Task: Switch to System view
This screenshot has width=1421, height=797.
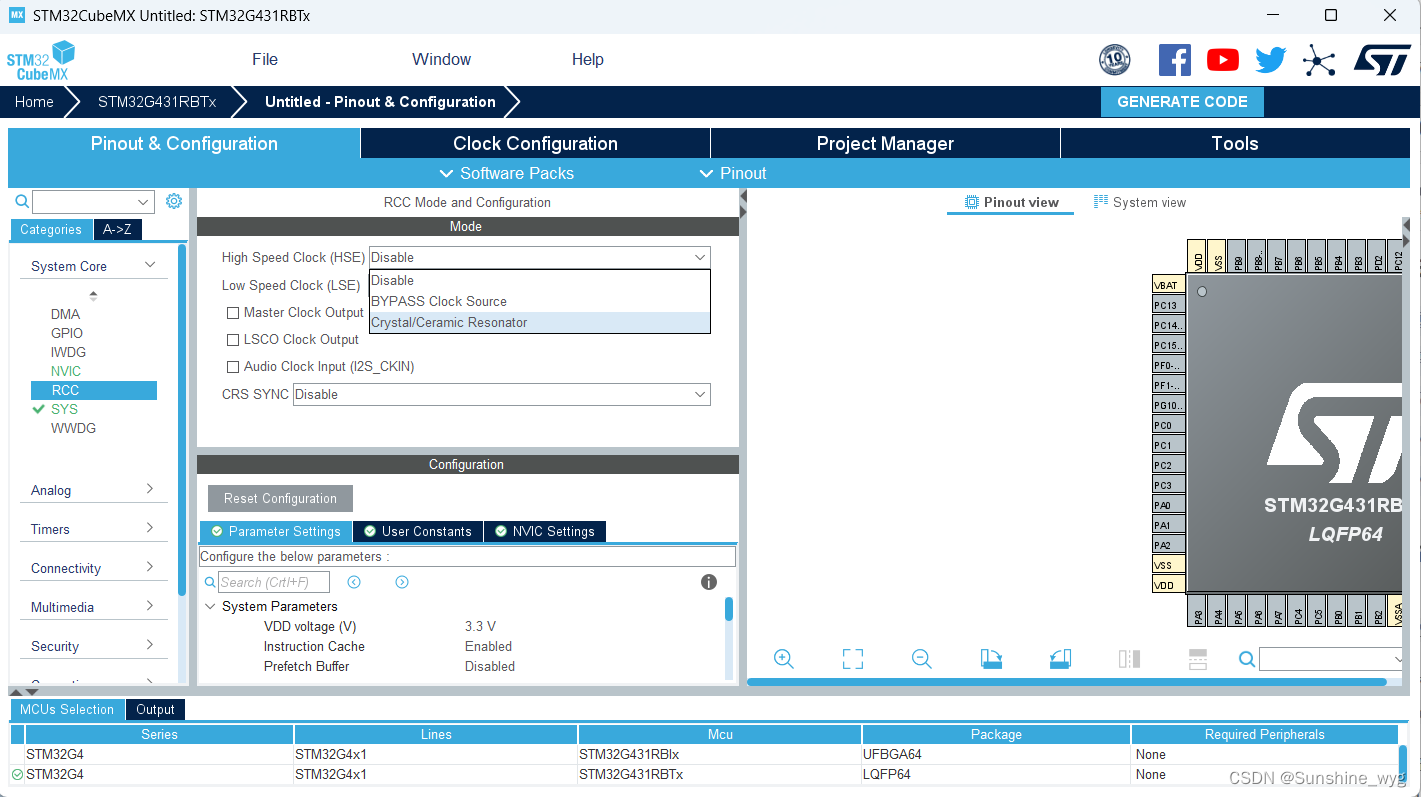Action: (1139, 202)
